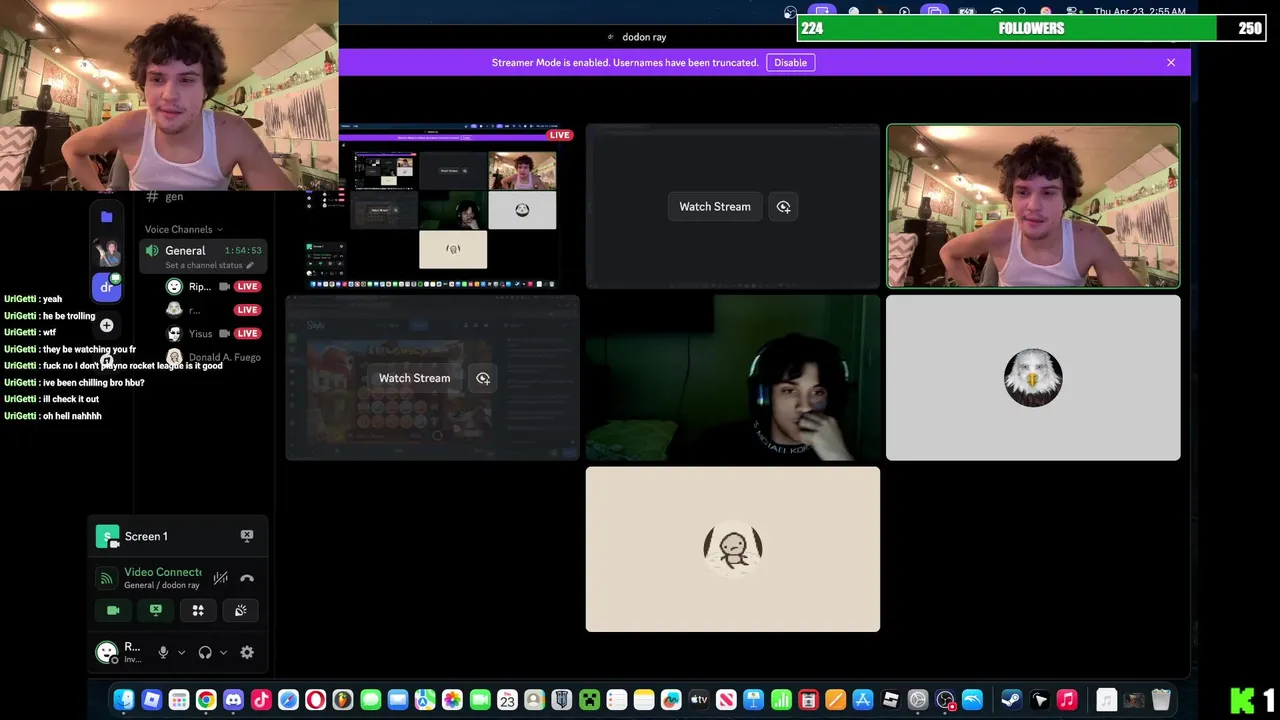1280x720 pixels.
Task: Open Wi-Fi status in menu bar
Action: tap(996, 11)
